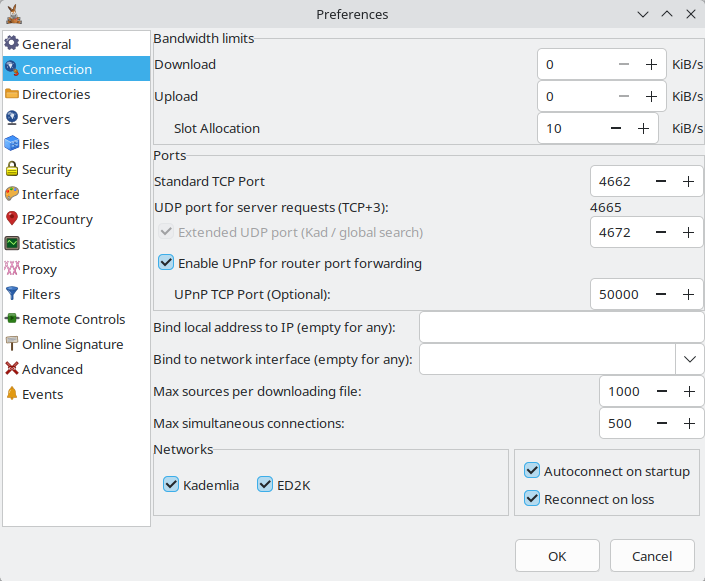705x581 pixels.
Task: Click the aMule mascot icon in title bar
Action: click(13, 14)
